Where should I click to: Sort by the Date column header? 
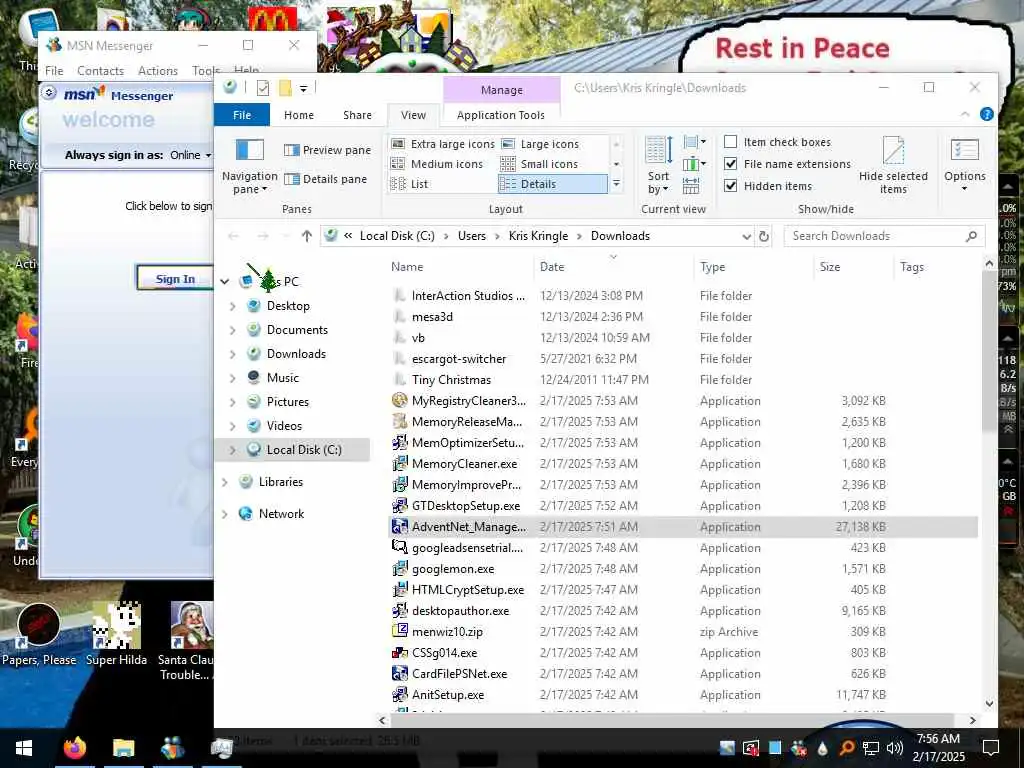coord(614,267)
